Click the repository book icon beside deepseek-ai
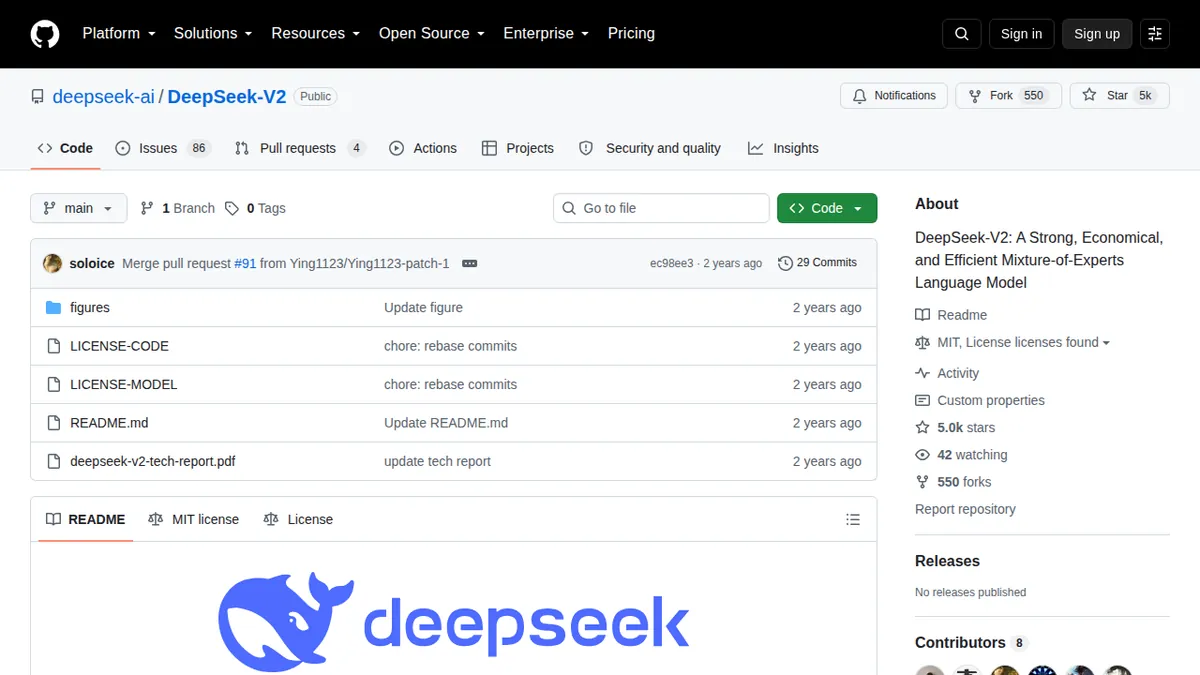The width and height of the screenshot is (1200, 675). click(38, 97)
